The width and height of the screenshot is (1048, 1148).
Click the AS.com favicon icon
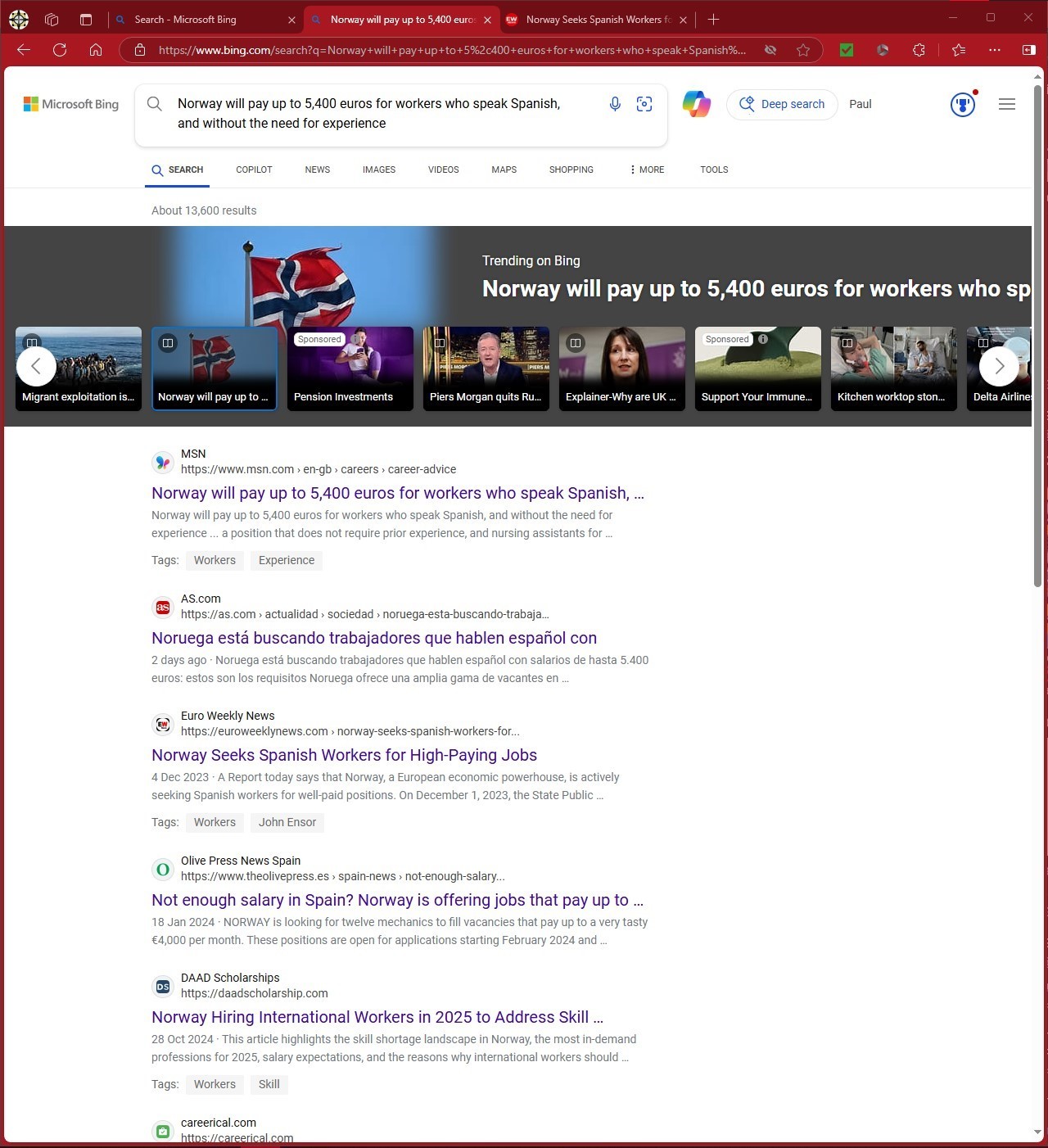(x=163, y=607)
